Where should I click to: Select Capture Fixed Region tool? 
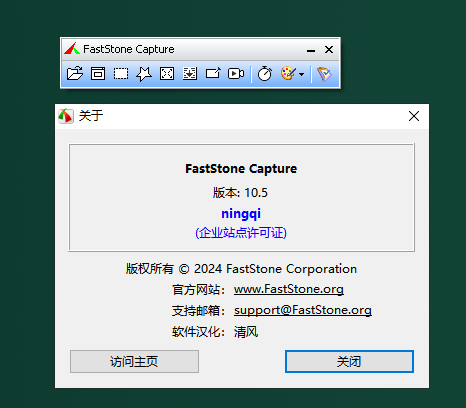click(213, 73)
